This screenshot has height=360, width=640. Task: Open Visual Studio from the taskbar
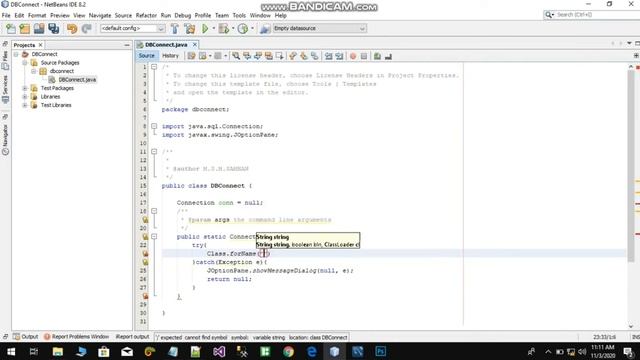(219, 351)
